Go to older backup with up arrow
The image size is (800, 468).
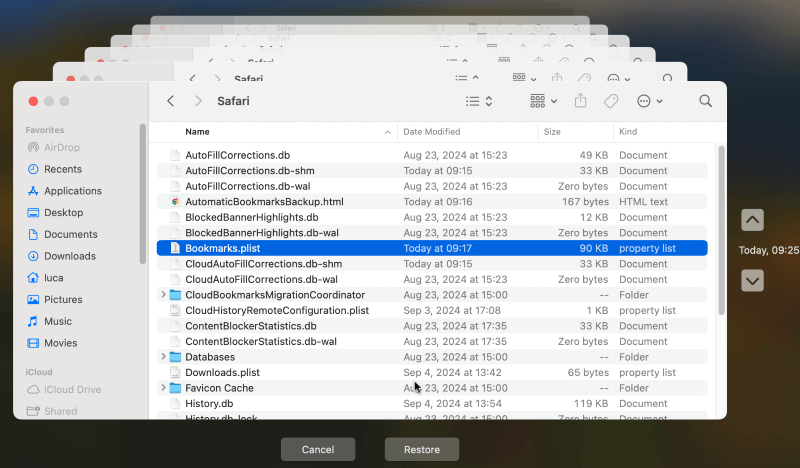point(753,220)
